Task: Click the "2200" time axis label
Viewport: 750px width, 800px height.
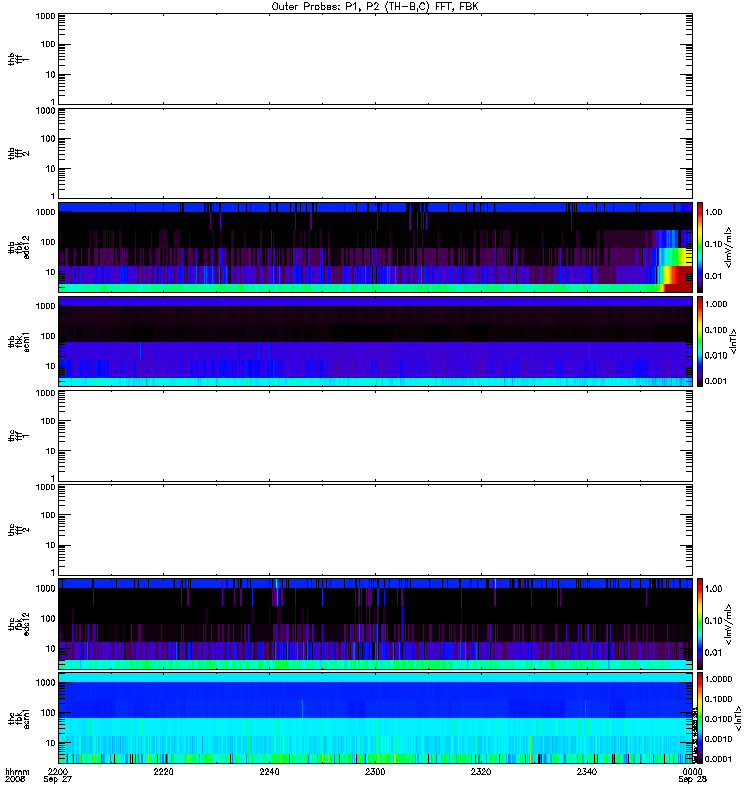Action: point(58,771)
